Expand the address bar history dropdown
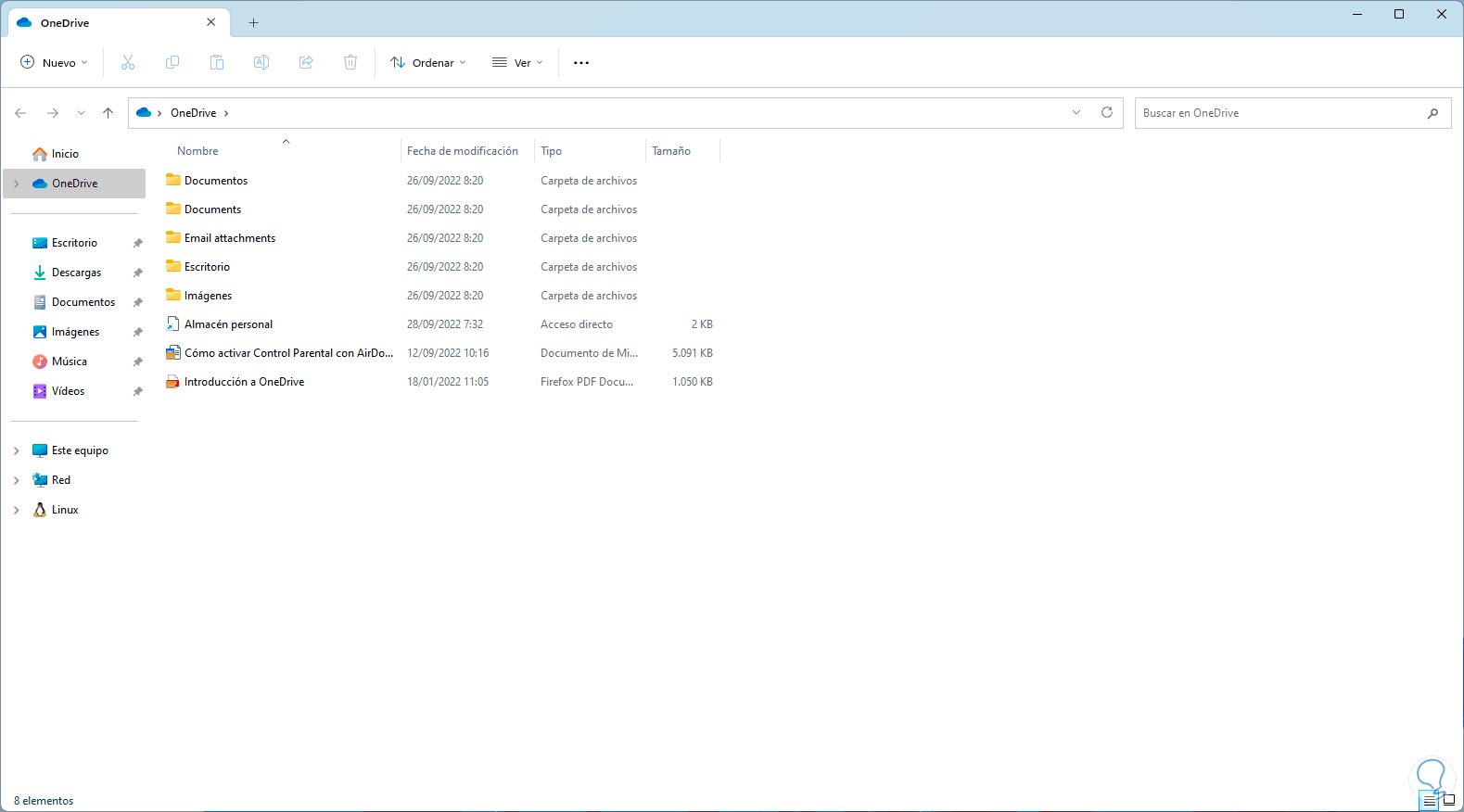 (x=1076, y=112)
